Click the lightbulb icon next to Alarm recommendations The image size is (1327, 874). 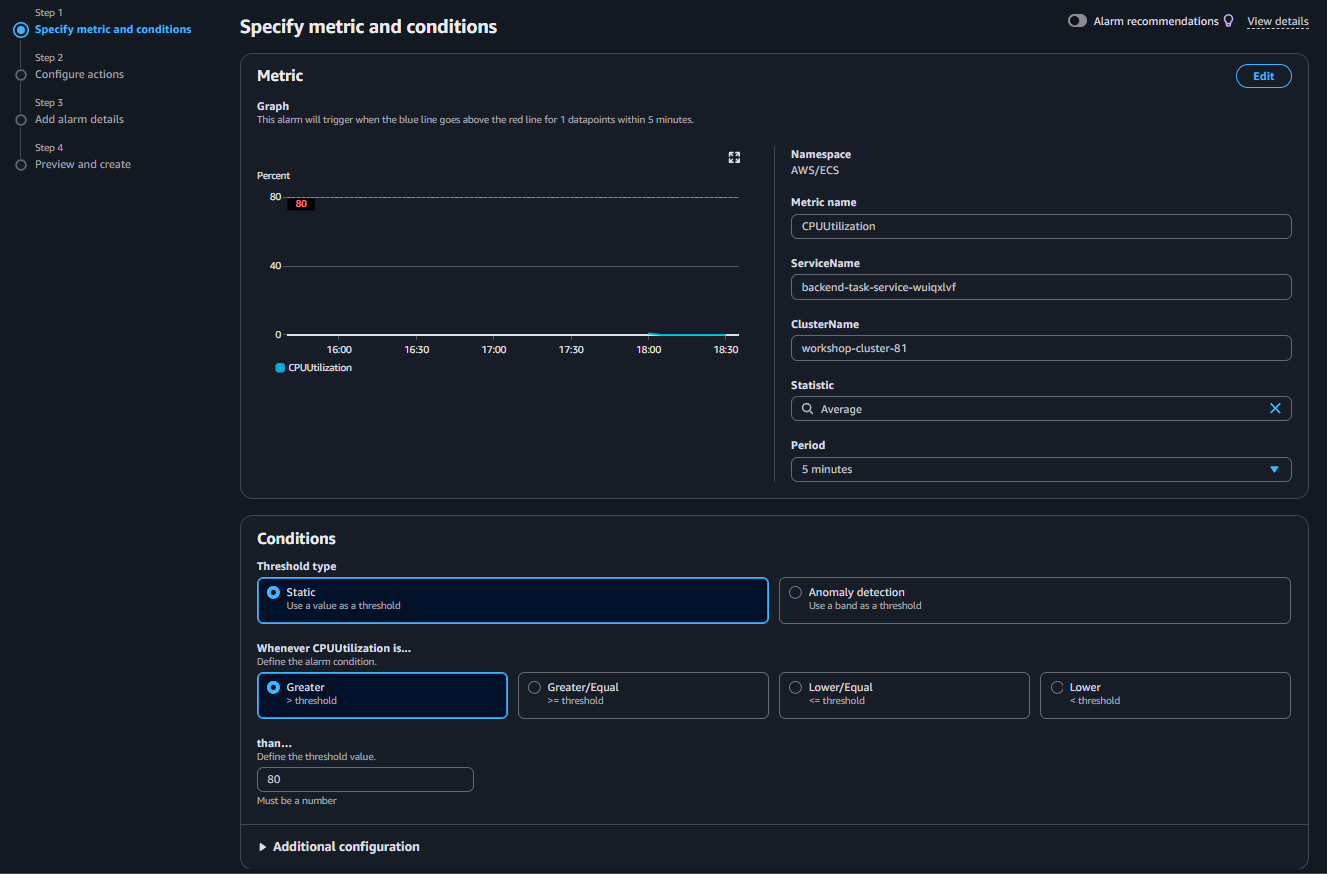1227,20
